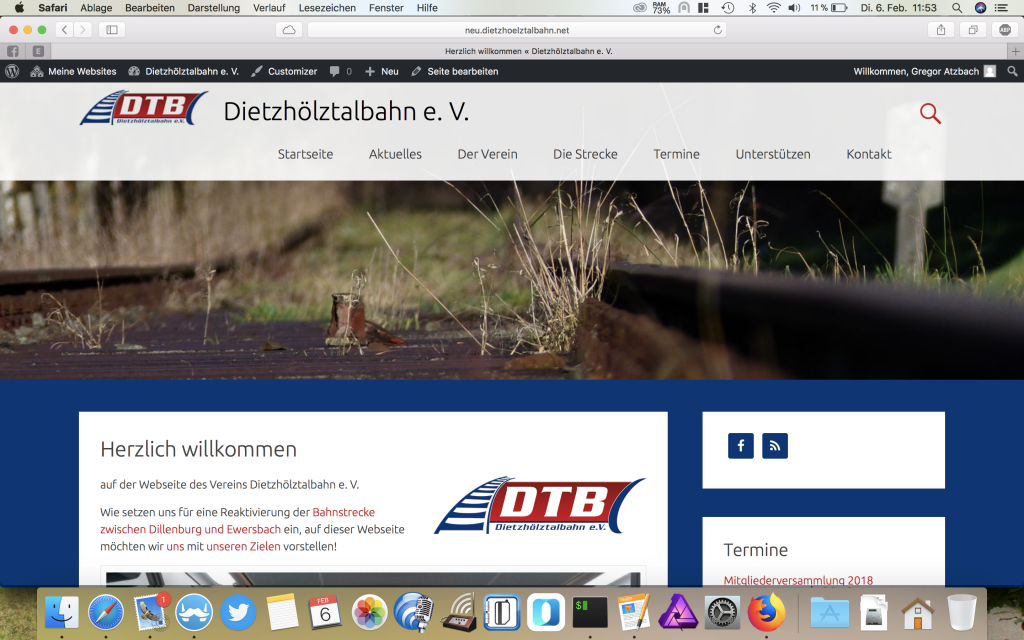Open the Trash in the dock
Screen dimensions: 1024x640
pyautogui.click(x=961, y=613)
